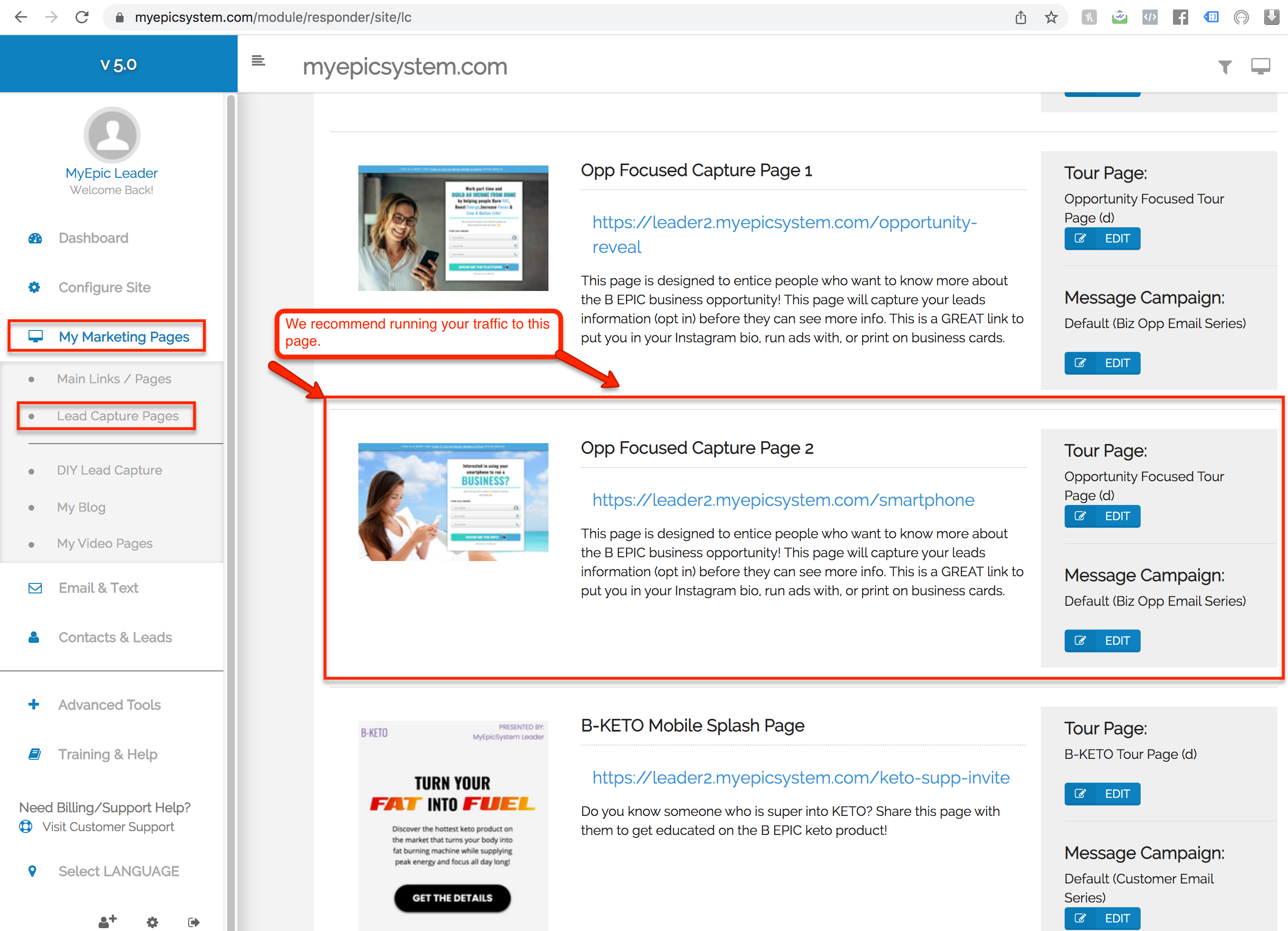Collapse the My Marketing Pages menu
The width and height of the screenshot is (1288, 931).
coord(123,336)
